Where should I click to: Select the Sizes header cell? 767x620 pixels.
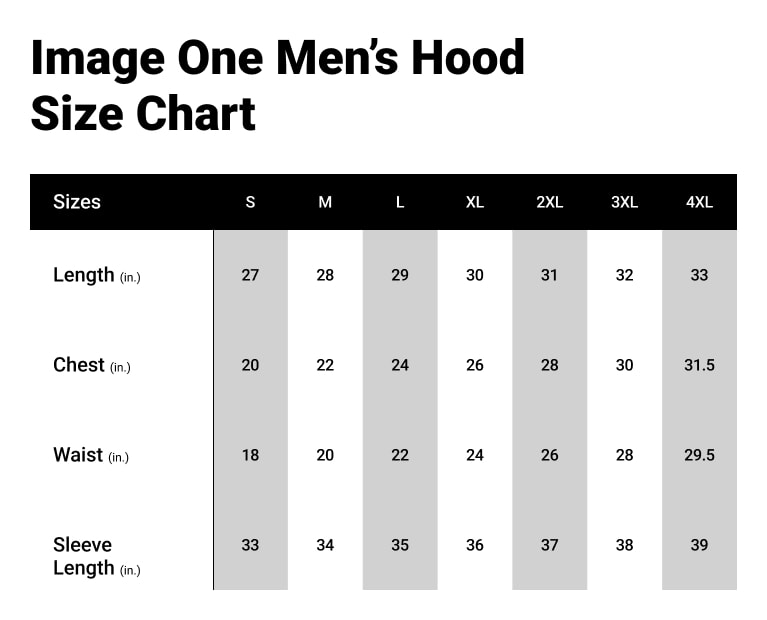(77, 201)
